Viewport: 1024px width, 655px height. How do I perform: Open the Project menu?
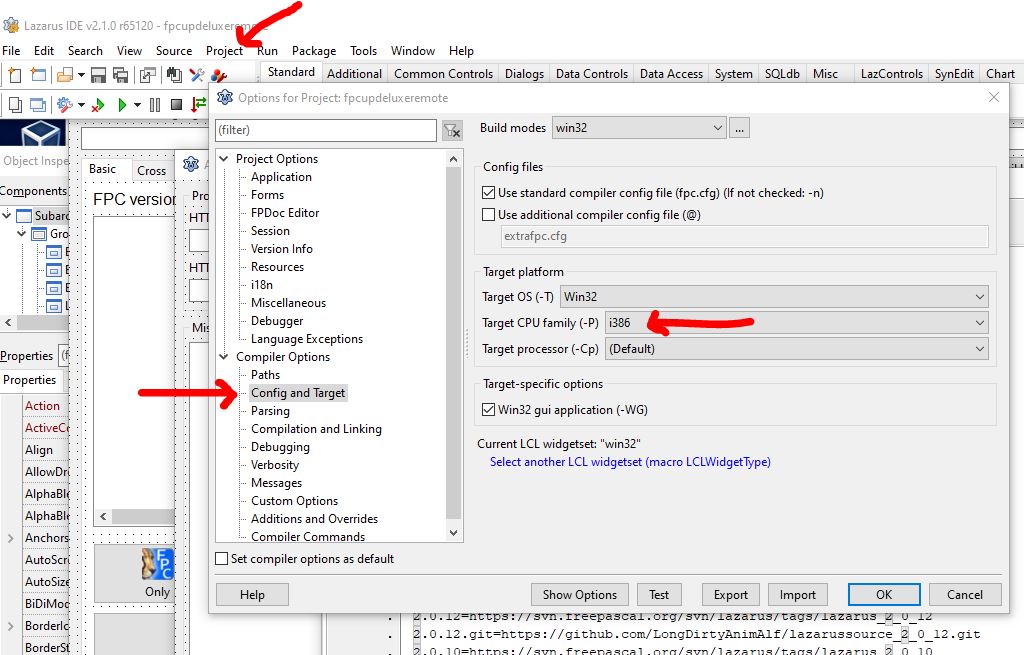click(x=222, y=50)
